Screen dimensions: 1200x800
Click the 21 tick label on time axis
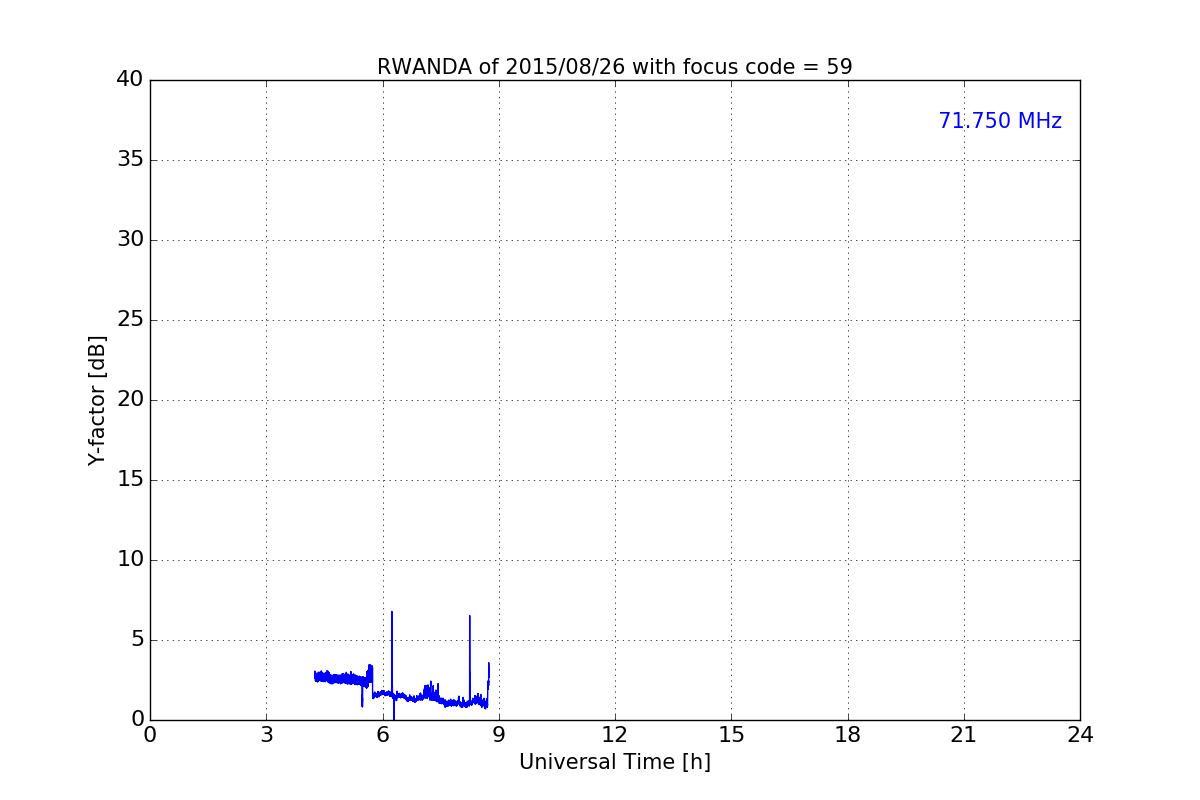(x=964, y=735)
